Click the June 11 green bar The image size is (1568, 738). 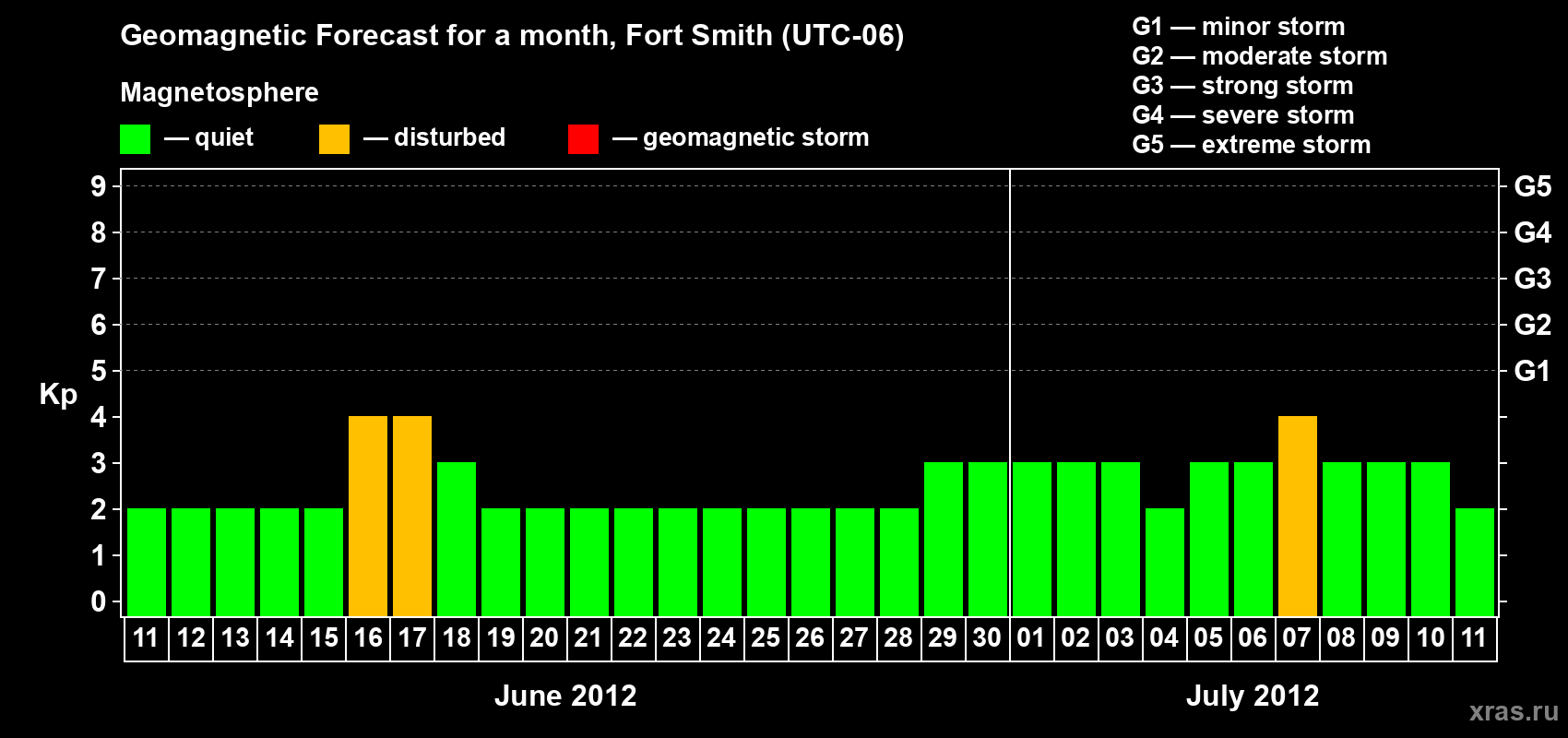click(x=147, y=562)
